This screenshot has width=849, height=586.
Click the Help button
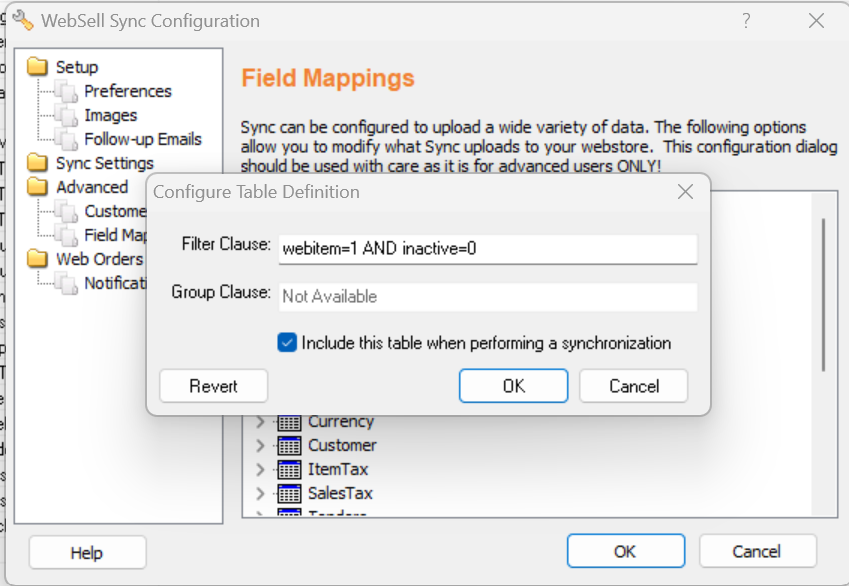[87, 552]
